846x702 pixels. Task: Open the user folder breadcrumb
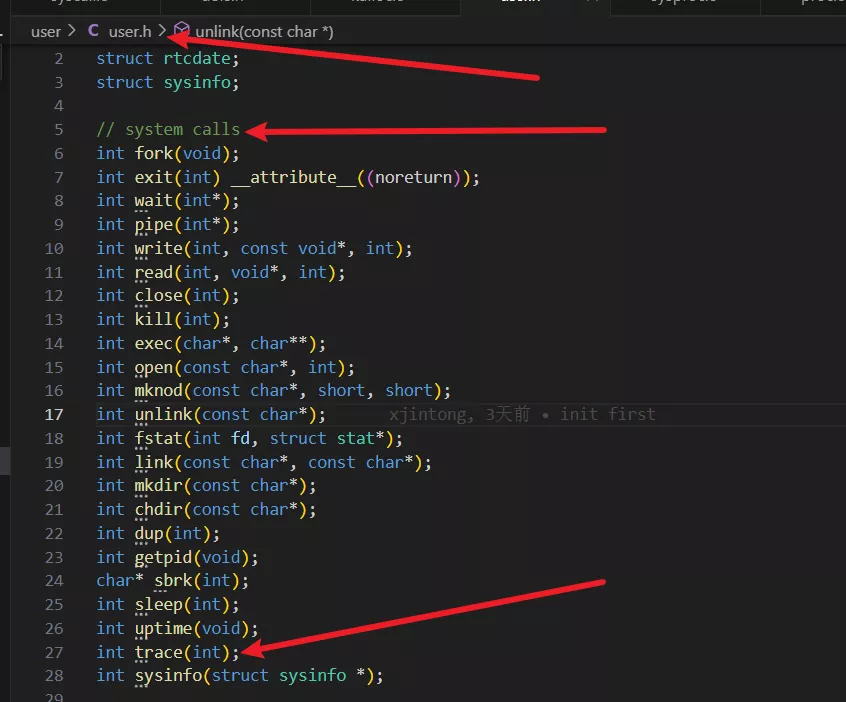click(x=46, y=32)
